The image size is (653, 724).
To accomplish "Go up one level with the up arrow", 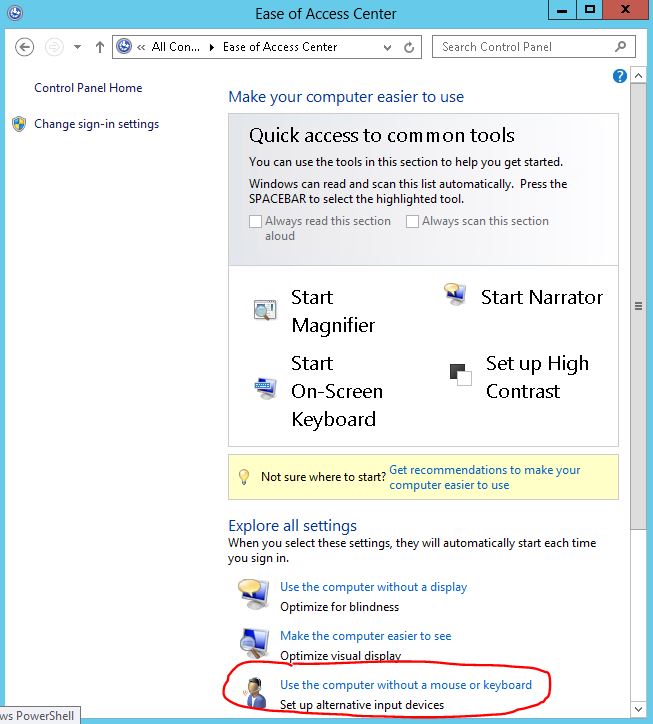I will 100,47.
